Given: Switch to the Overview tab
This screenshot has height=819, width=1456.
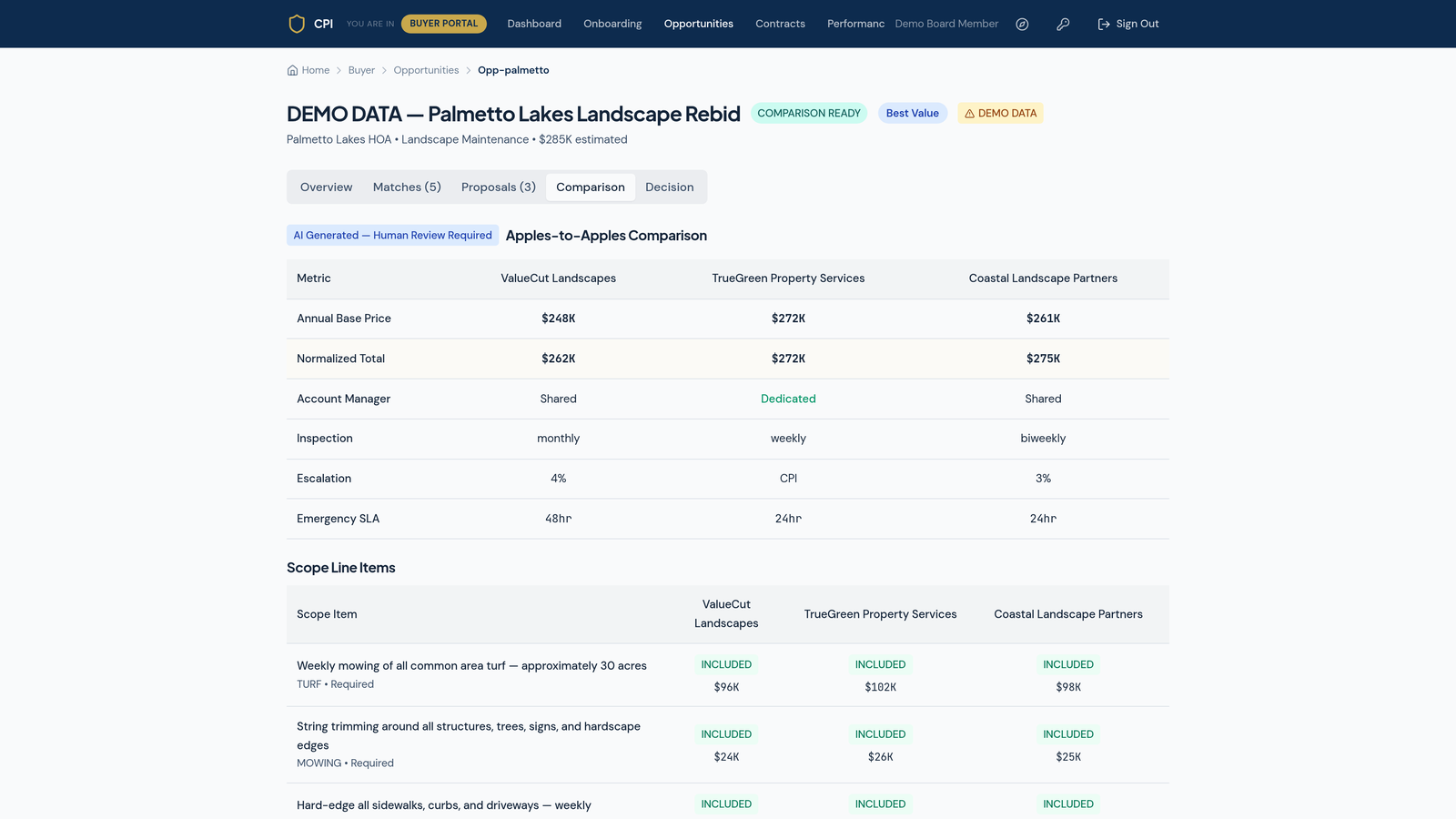Looking at the screenshot, I should tap(326, 187).
